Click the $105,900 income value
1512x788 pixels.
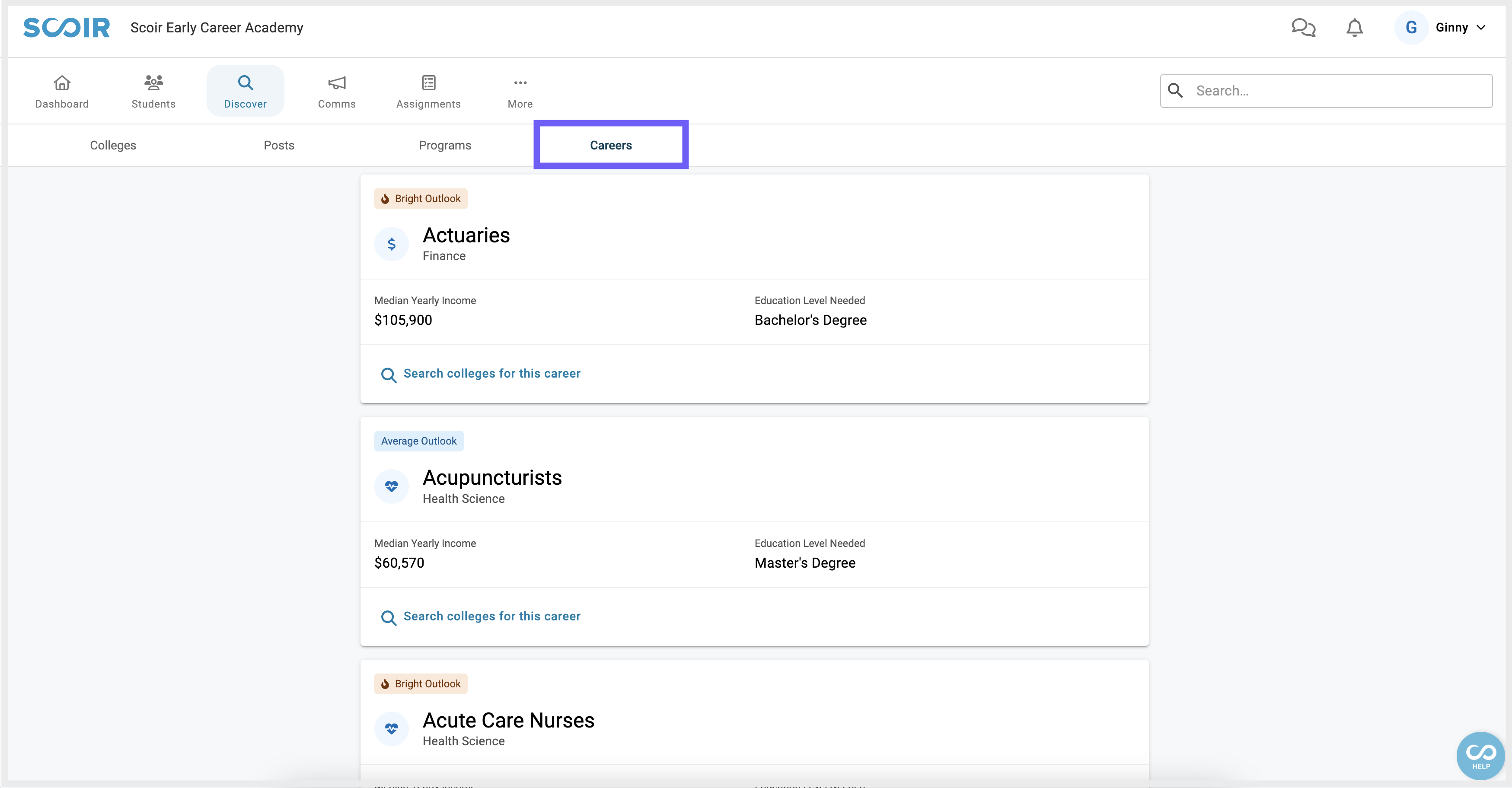pyautogui.click(x=403, y=321)
